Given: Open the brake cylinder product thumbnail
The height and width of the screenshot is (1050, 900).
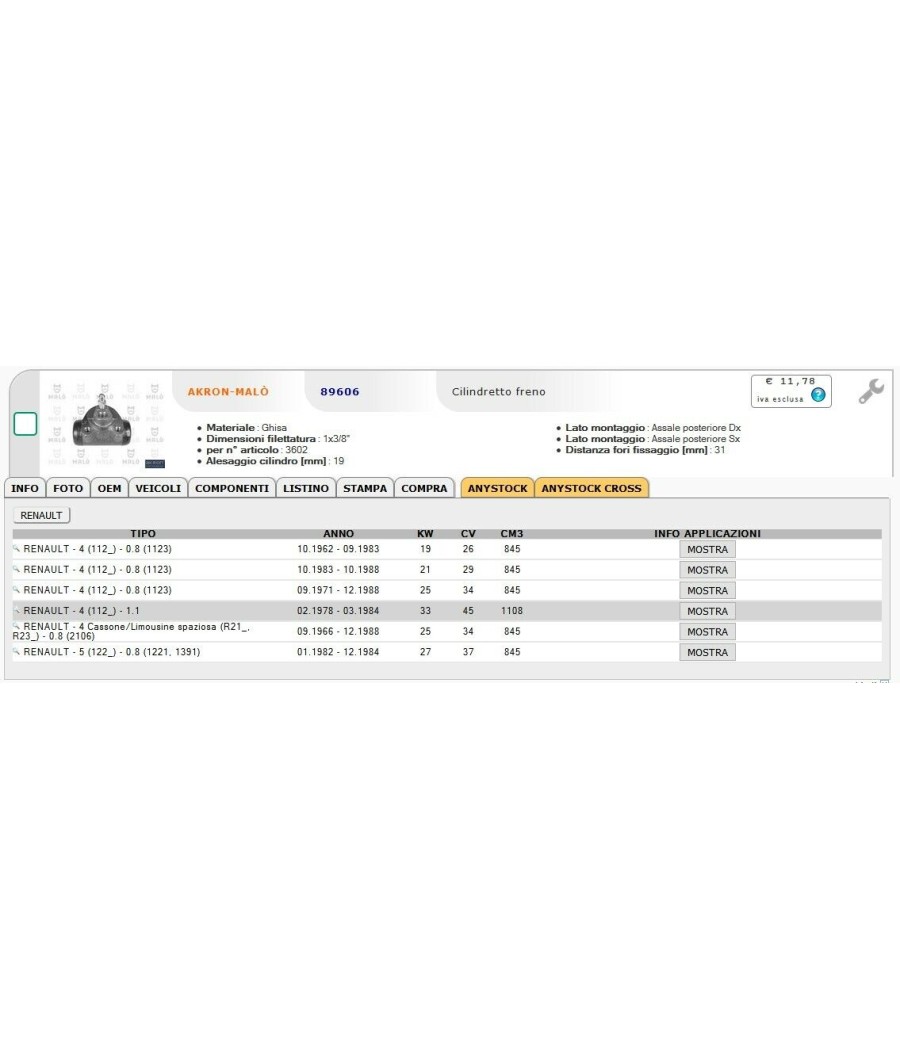Looking at the screenshot, I should click(x=102, y=423).
